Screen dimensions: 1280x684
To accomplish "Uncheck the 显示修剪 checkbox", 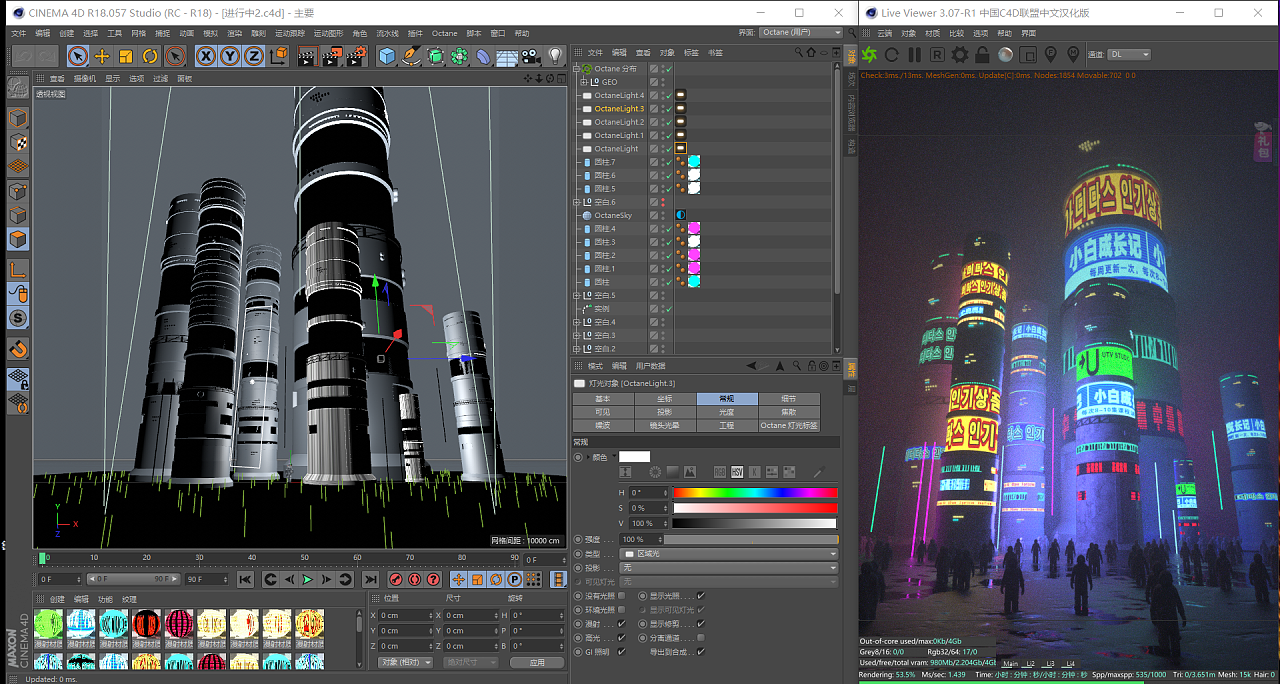I will click(700, 623).
